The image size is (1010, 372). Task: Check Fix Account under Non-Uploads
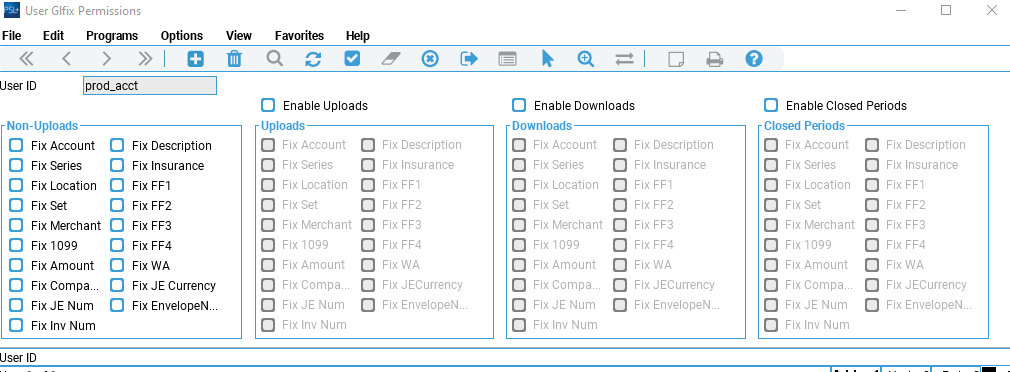(x=16, y=145)
